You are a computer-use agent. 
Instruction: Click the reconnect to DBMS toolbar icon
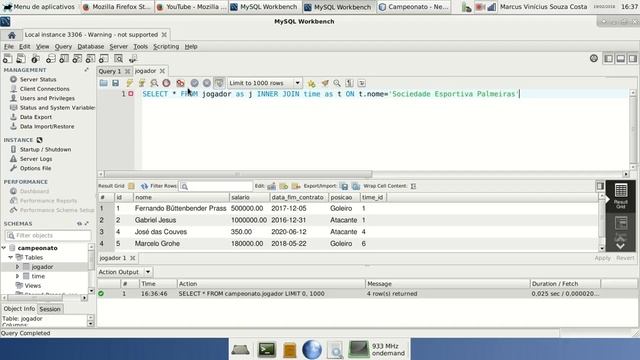[133, 59]
